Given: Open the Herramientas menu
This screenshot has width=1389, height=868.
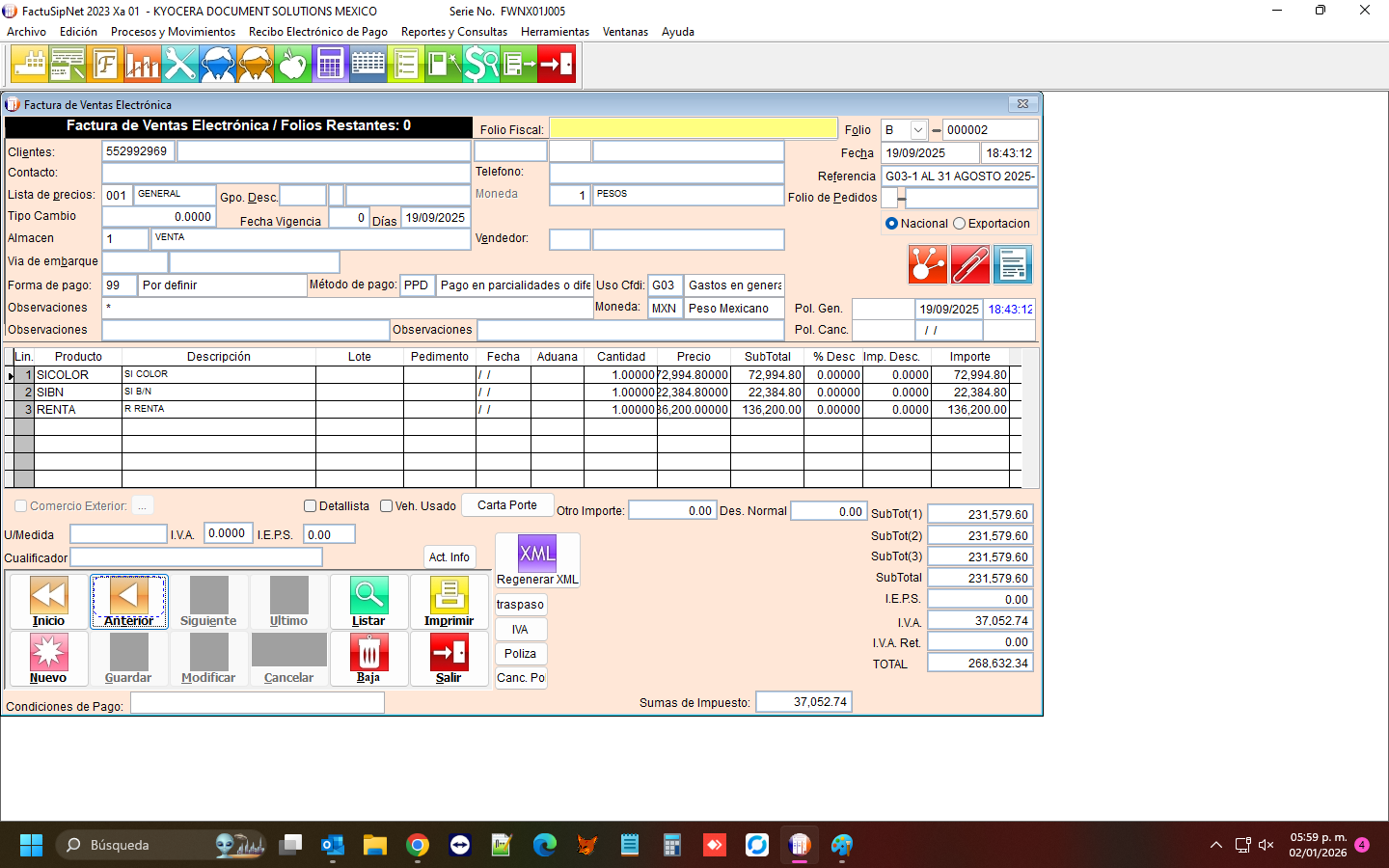Looking at the screenshot, I should click(x=555, y=32).
